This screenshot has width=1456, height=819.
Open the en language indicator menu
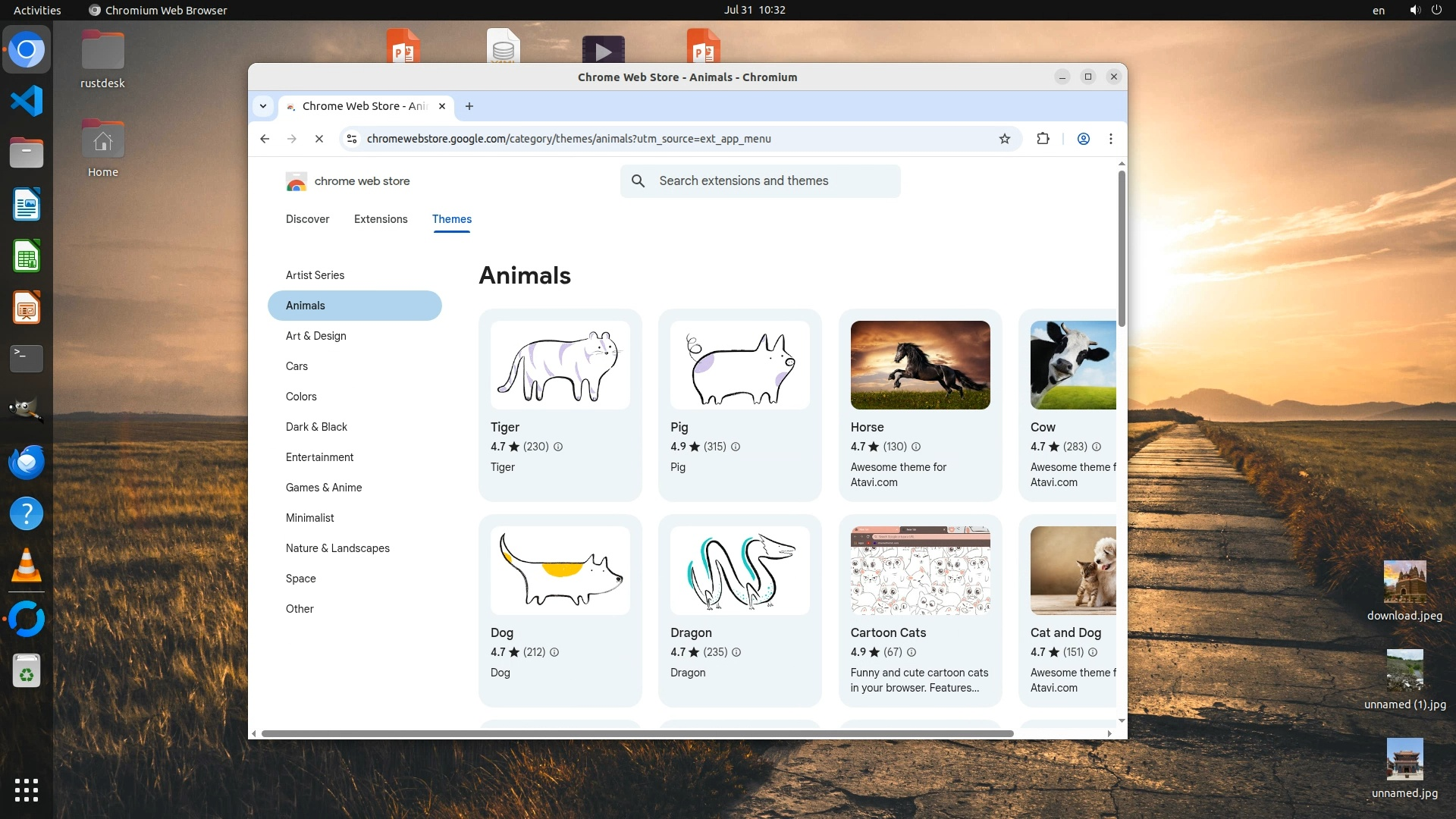point(1378,10)
